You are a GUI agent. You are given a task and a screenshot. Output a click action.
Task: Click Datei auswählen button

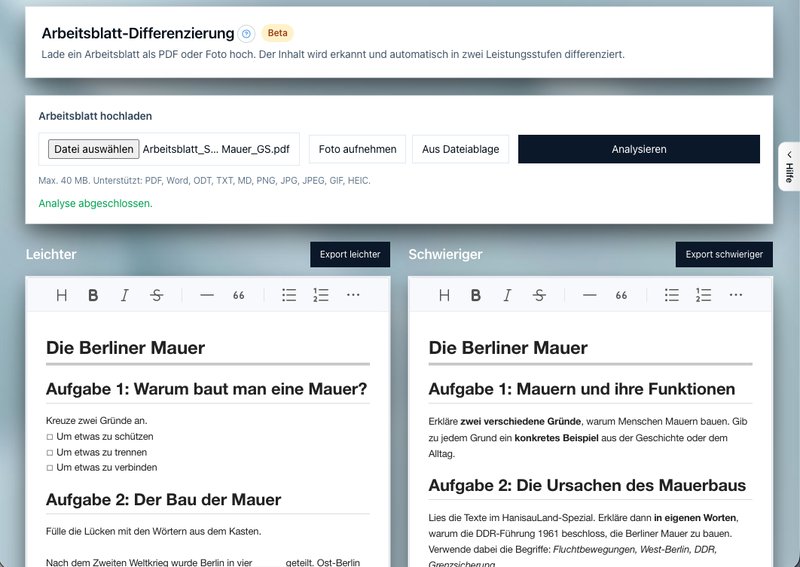click(x=93, y=149)
